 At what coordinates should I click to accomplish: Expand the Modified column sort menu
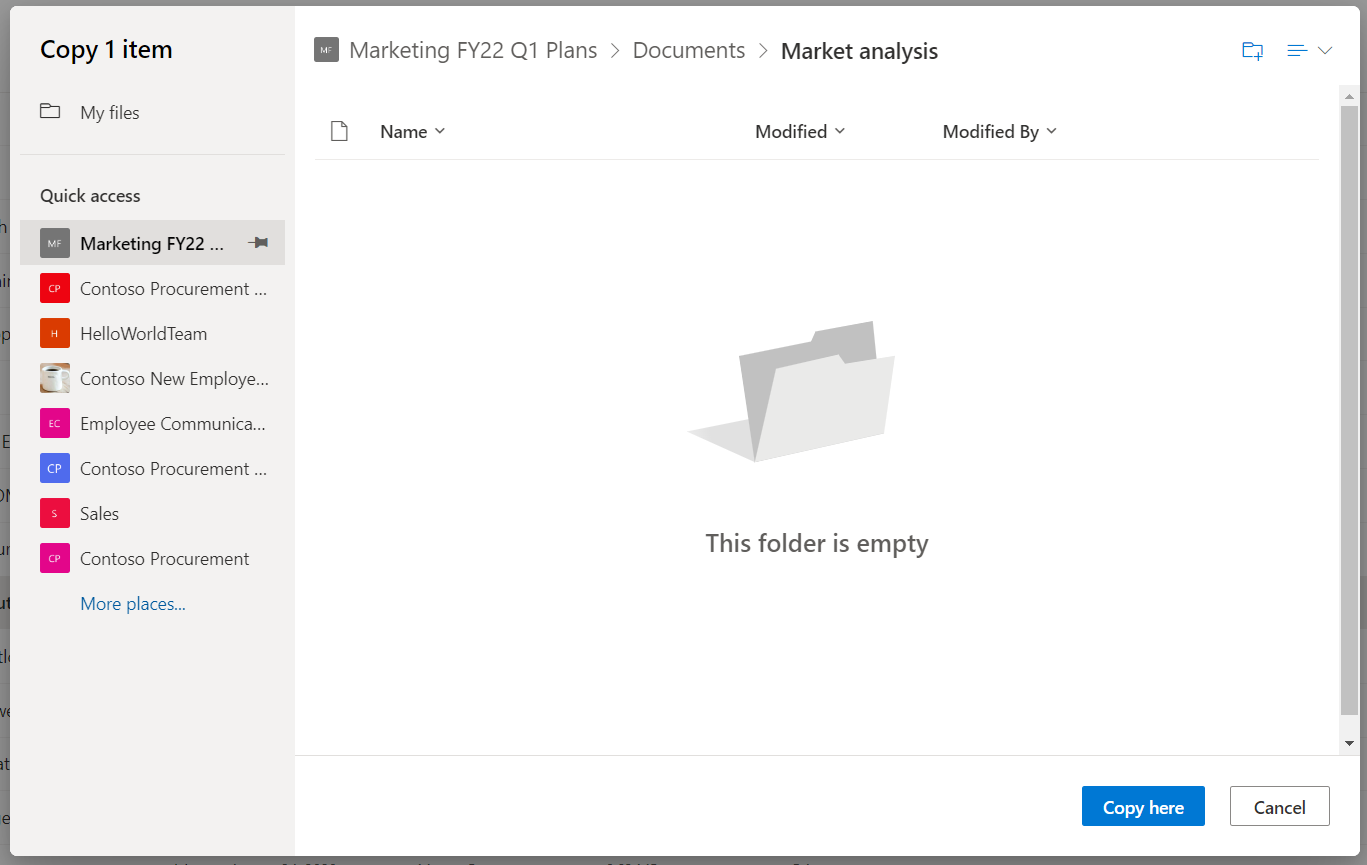click(800, 132)
